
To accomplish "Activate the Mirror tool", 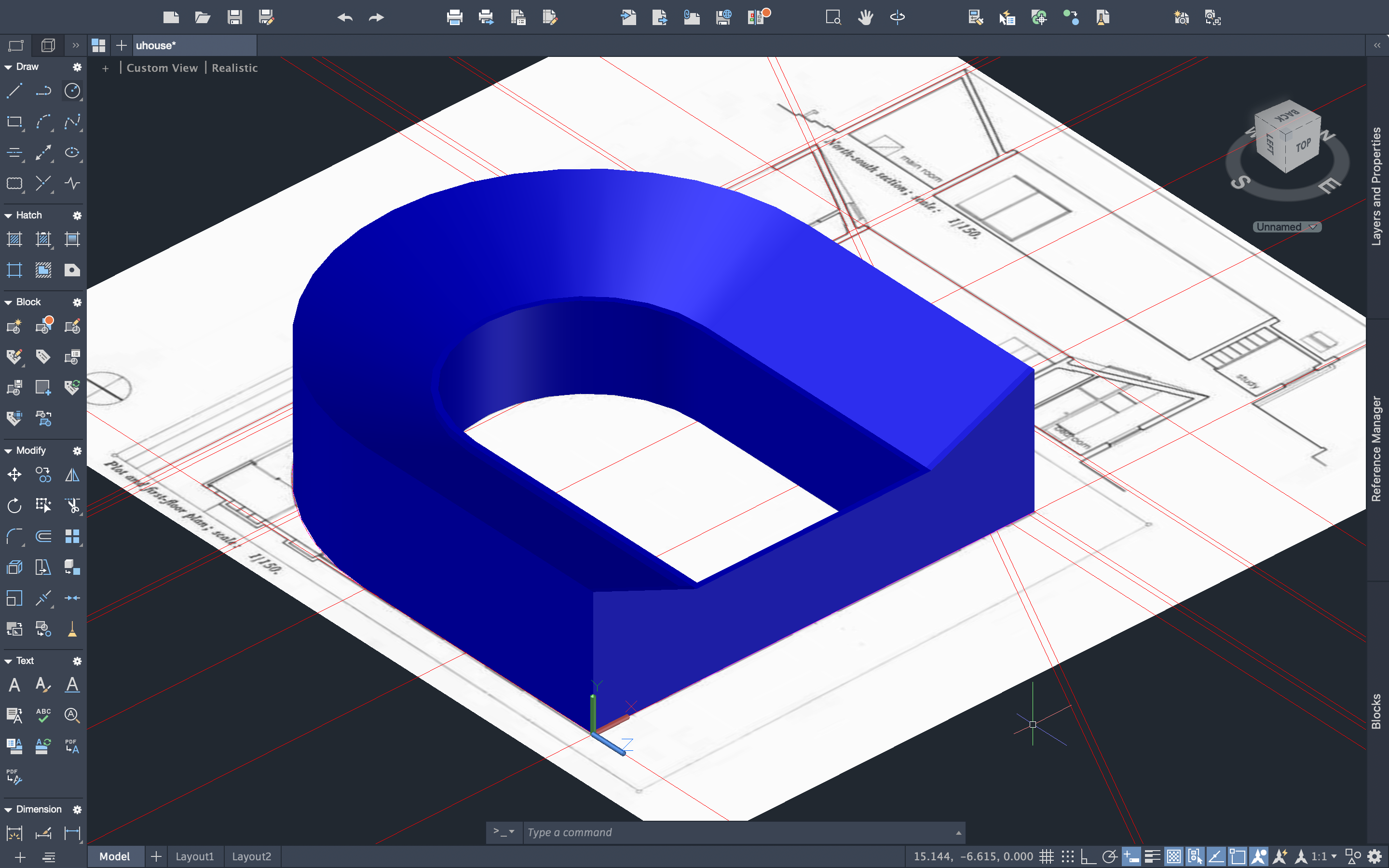I will [72, 475].
